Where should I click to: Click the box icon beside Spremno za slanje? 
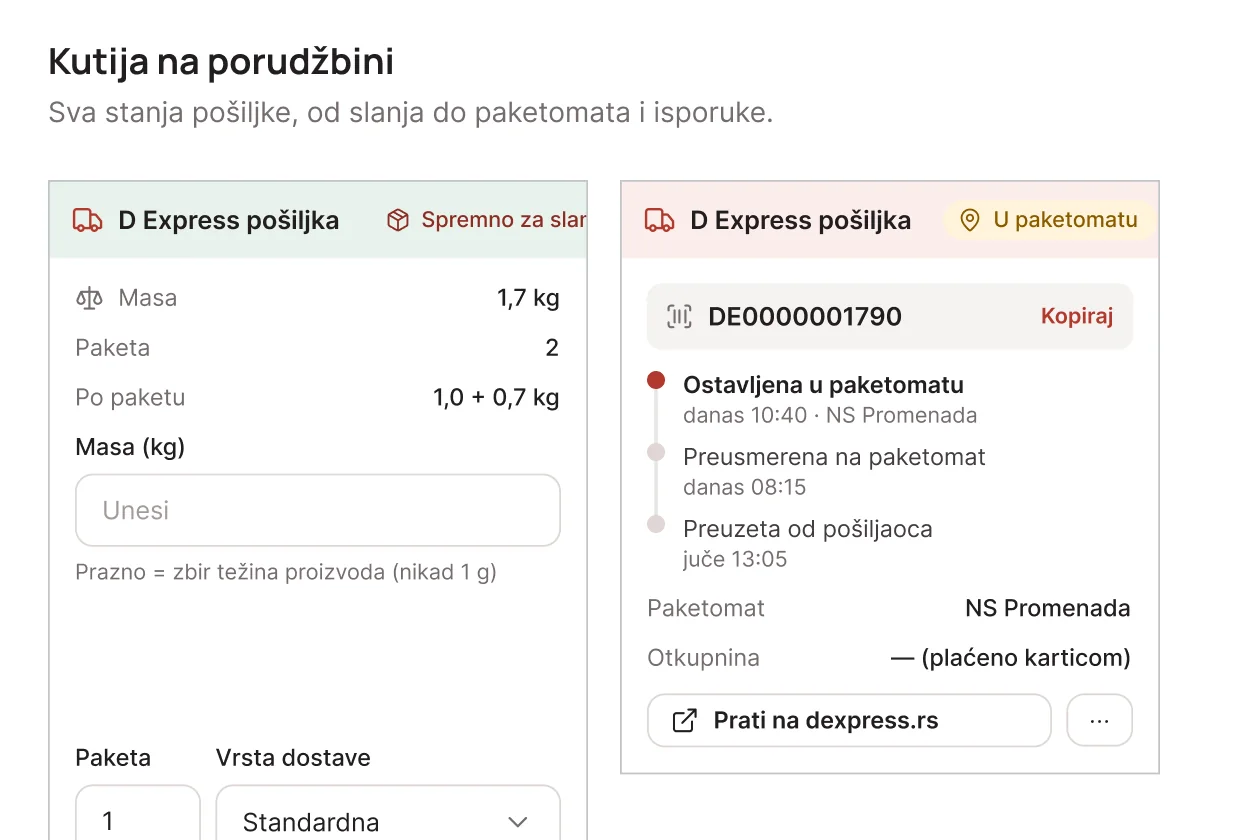[398, 220]
